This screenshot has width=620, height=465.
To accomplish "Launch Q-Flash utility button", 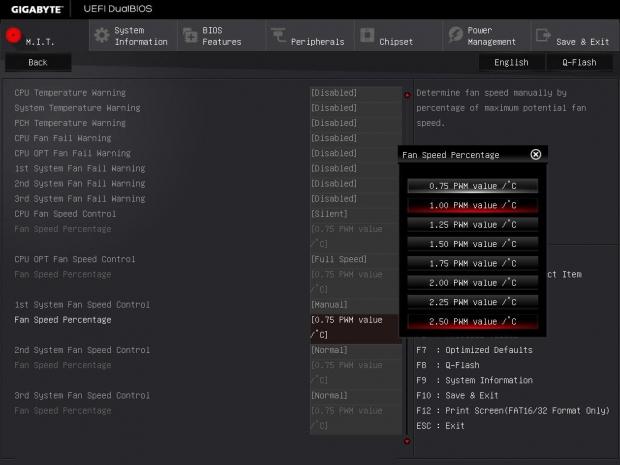I will [579, 62].
